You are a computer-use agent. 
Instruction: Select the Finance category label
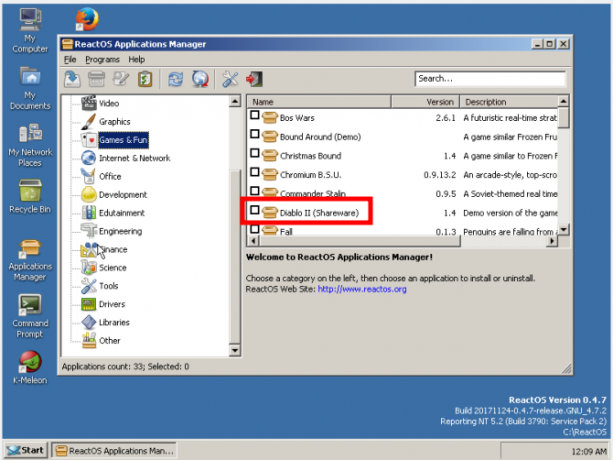coord(113,249)
